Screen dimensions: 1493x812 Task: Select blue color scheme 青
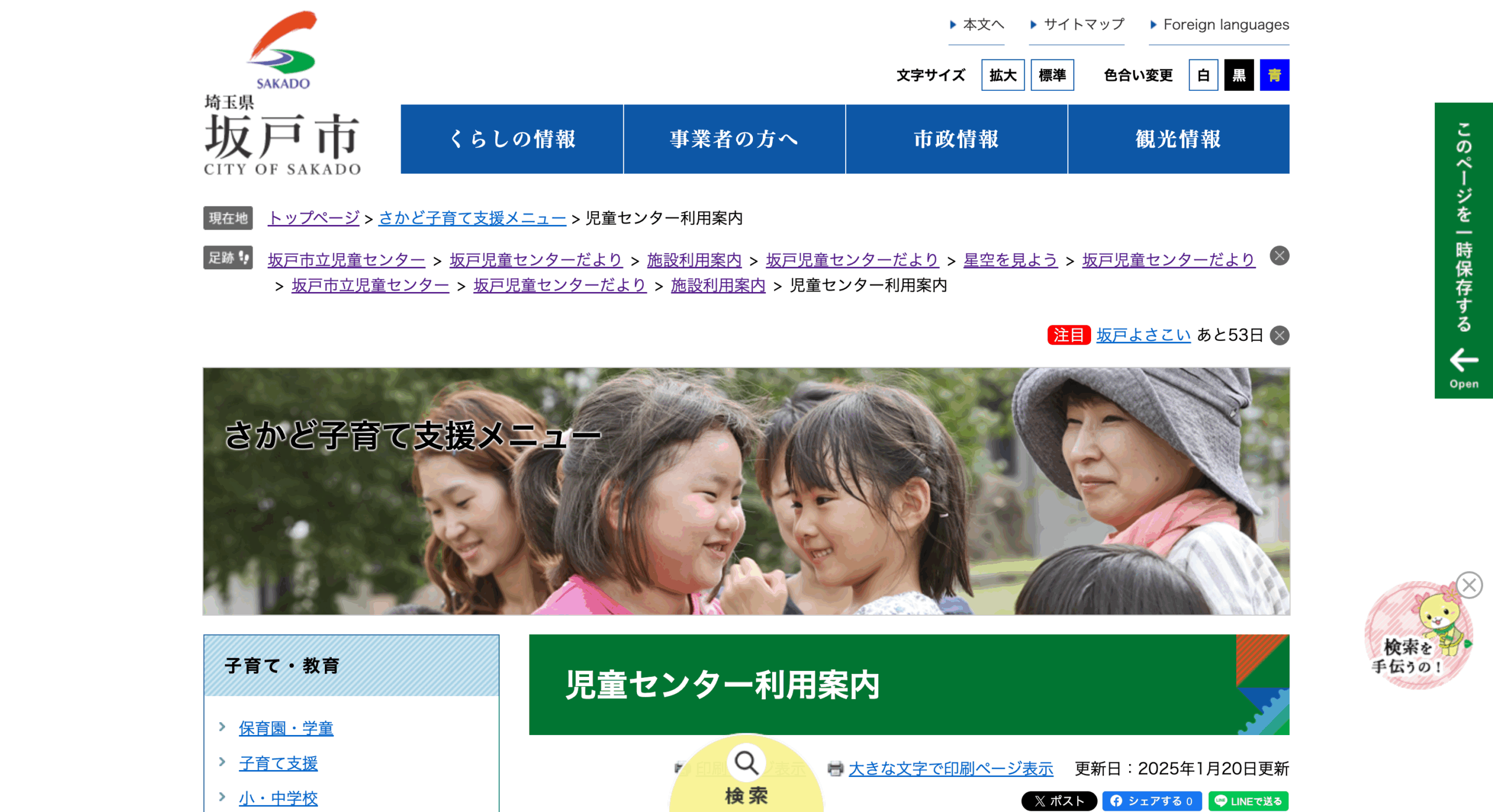pyautogui.click(x=1274, y=75)
